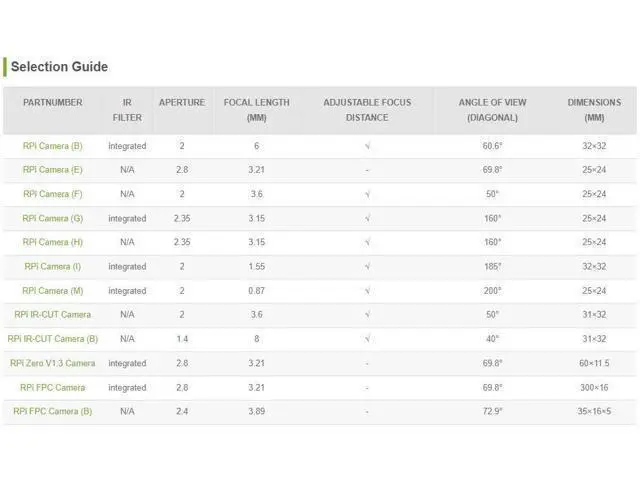
Task: Open the RPi FPC Camera (B) link
Action: click(x=53, y=411)
